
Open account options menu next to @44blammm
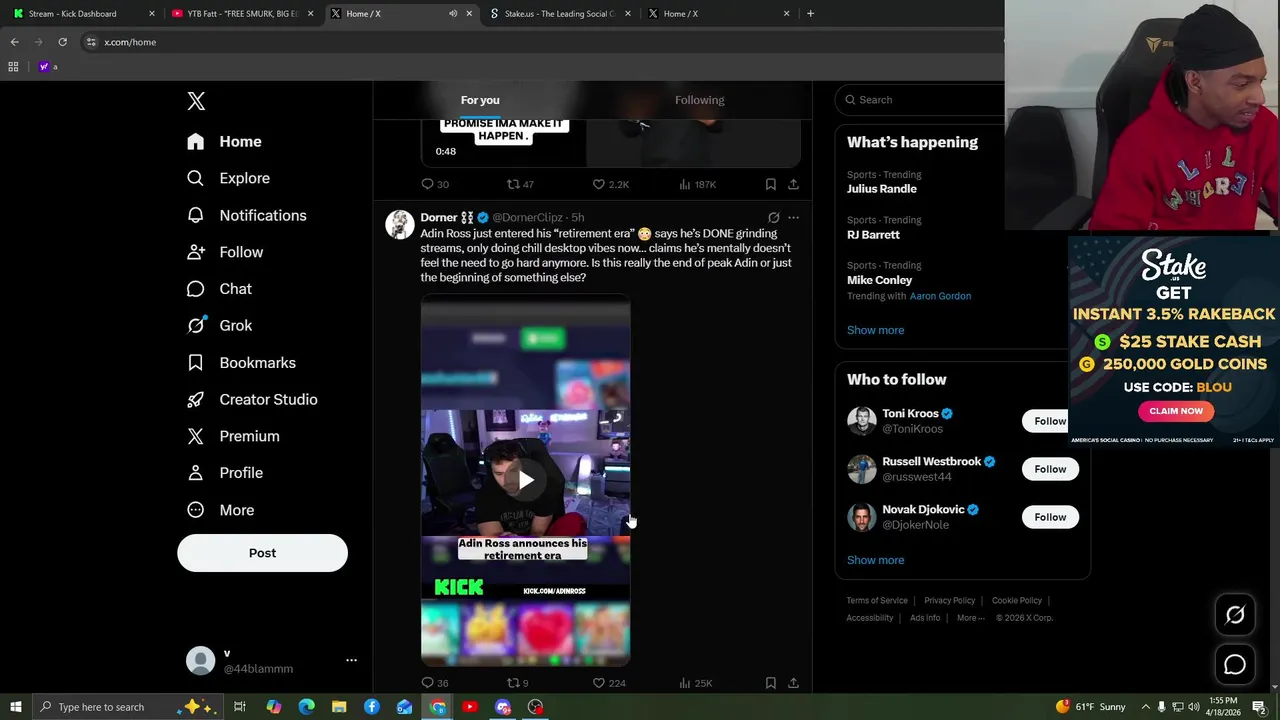tap(351, 661)
